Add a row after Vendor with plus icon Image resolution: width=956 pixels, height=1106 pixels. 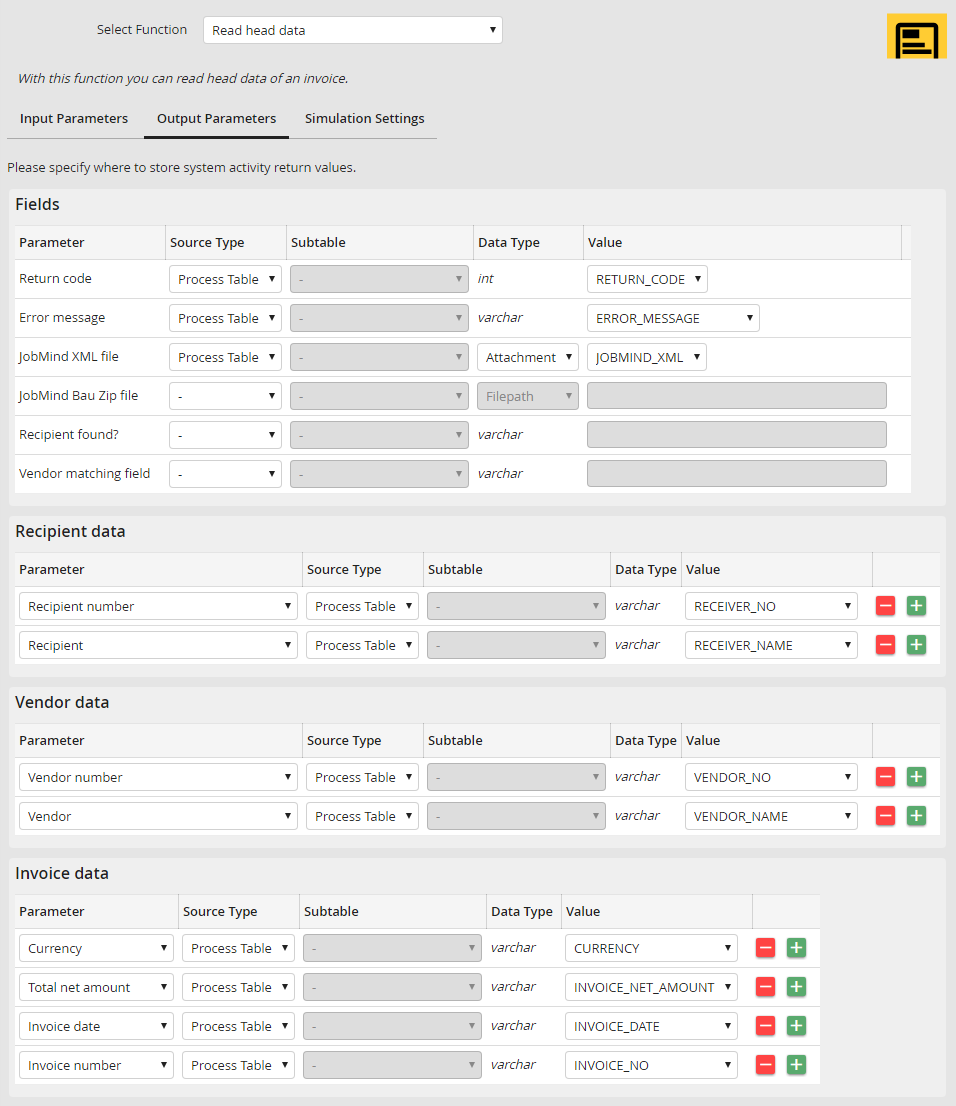coord(916,816)
